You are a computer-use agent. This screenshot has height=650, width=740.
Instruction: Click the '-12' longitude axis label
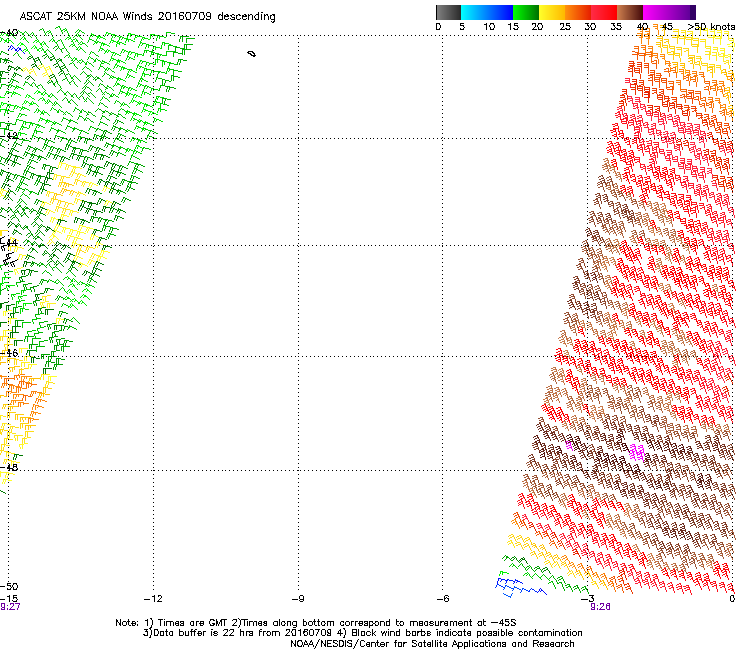click(153, 599)
